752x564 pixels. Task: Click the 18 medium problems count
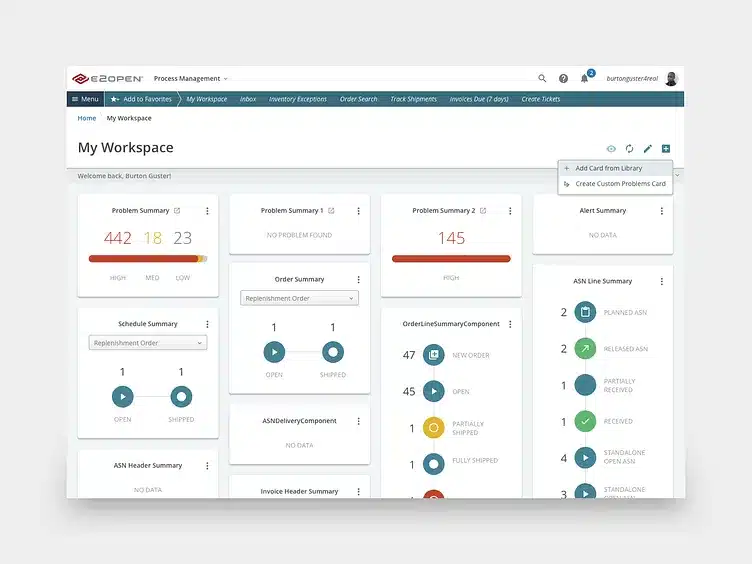click(153, 238)
